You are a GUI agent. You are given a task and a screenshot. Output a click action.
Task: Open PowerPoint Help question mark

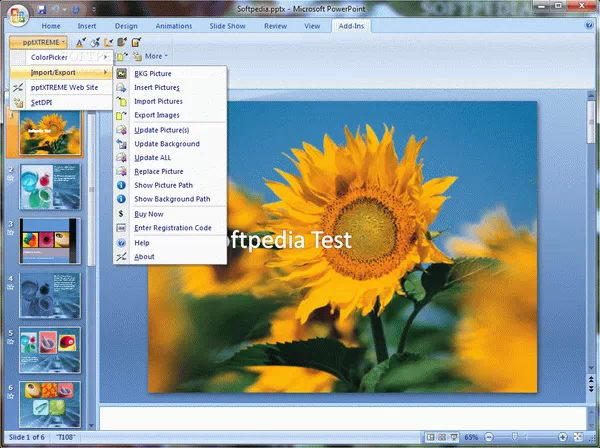(x=589, y=25)
